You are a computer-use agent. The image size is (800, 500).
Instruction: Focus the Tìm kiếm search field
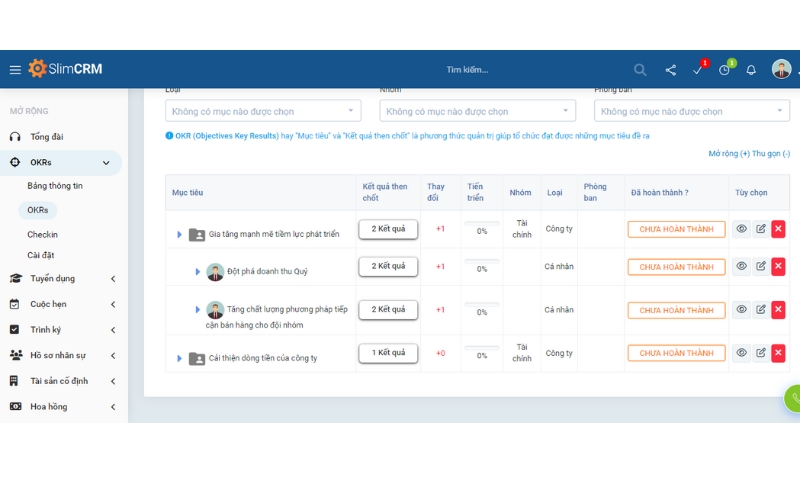(467, 70)
